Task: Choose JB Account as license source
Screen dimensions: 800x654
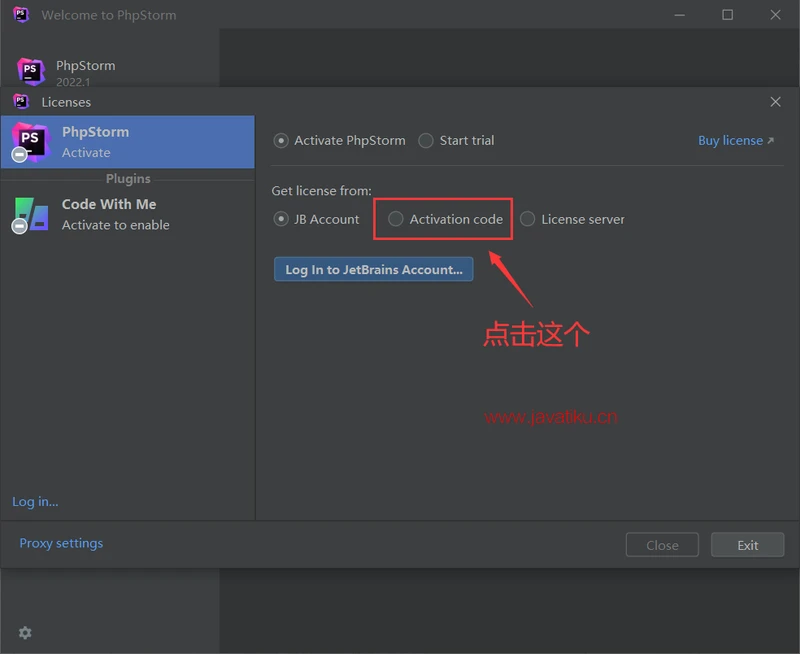Action: click(x=281, y=219)
